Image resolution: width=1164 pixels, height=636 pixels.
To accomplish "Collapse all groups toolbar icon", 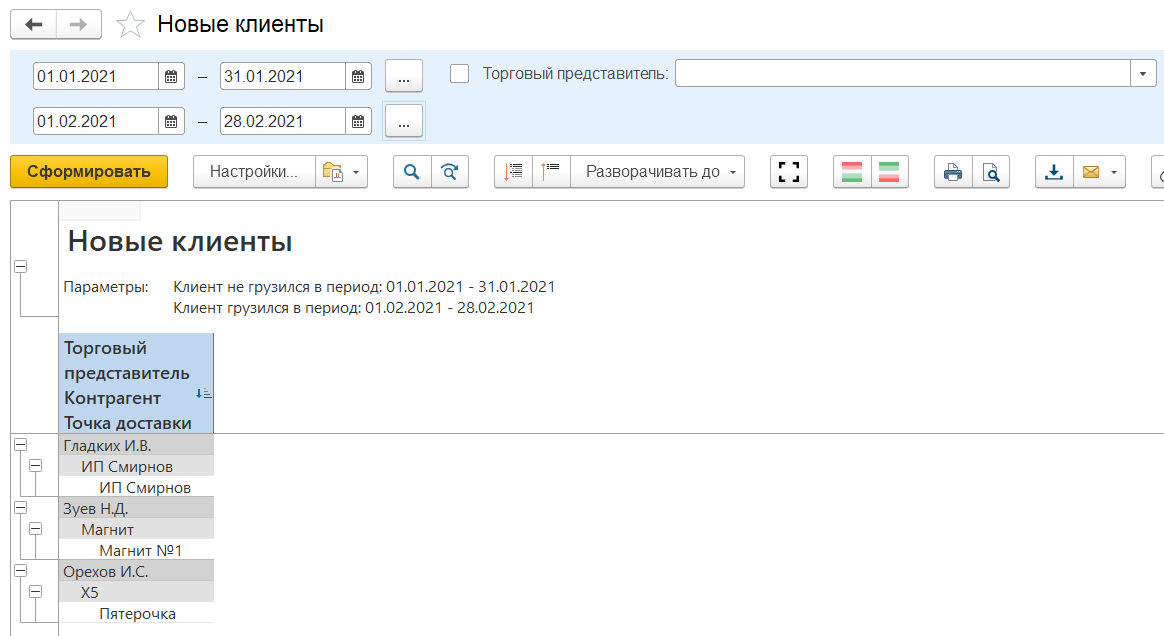I will click(551, 172).
